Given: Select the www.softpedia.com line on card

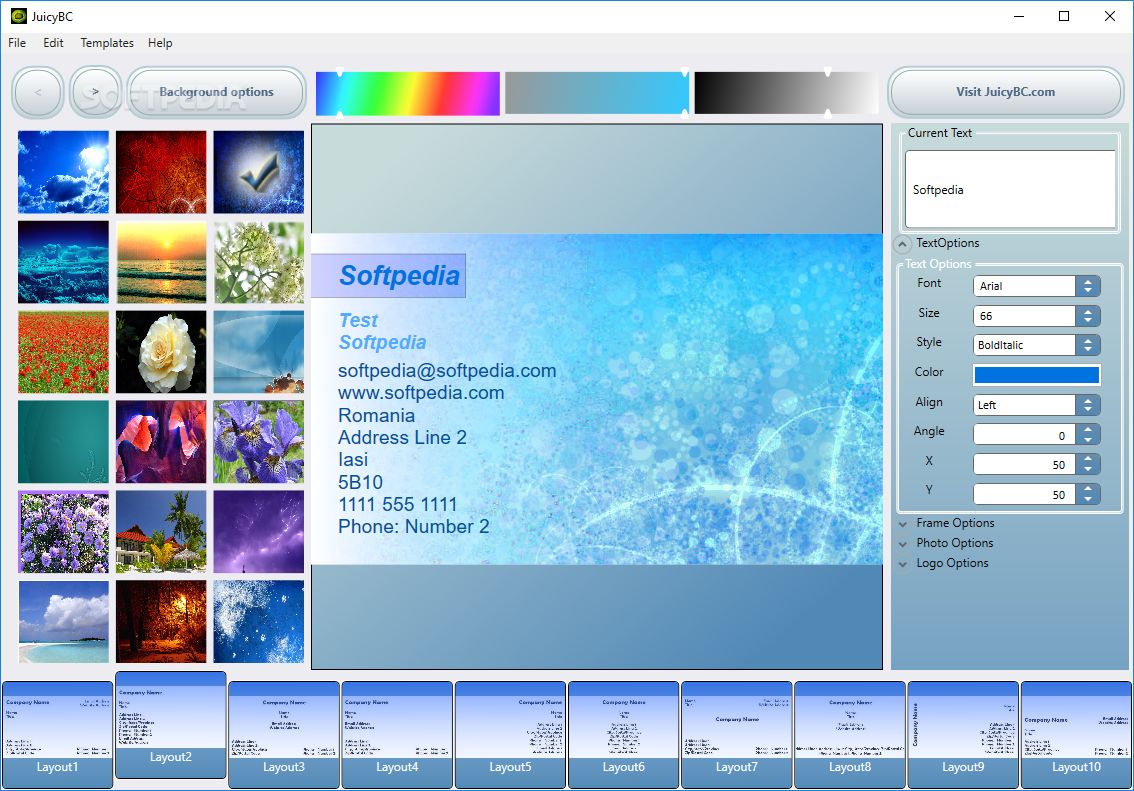Looking at the screenshot, I should [421, 393].
